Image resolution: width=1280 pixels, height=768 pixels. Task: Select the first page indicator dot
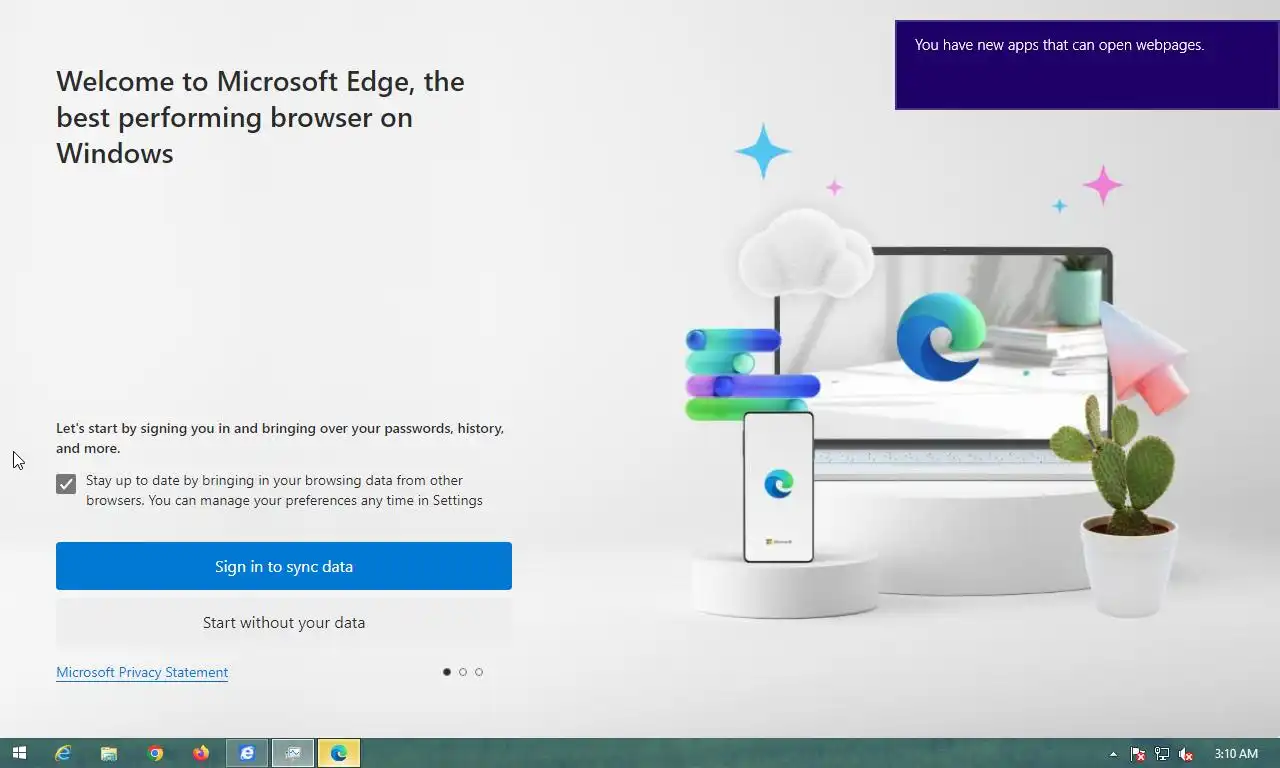coord(447,672)
